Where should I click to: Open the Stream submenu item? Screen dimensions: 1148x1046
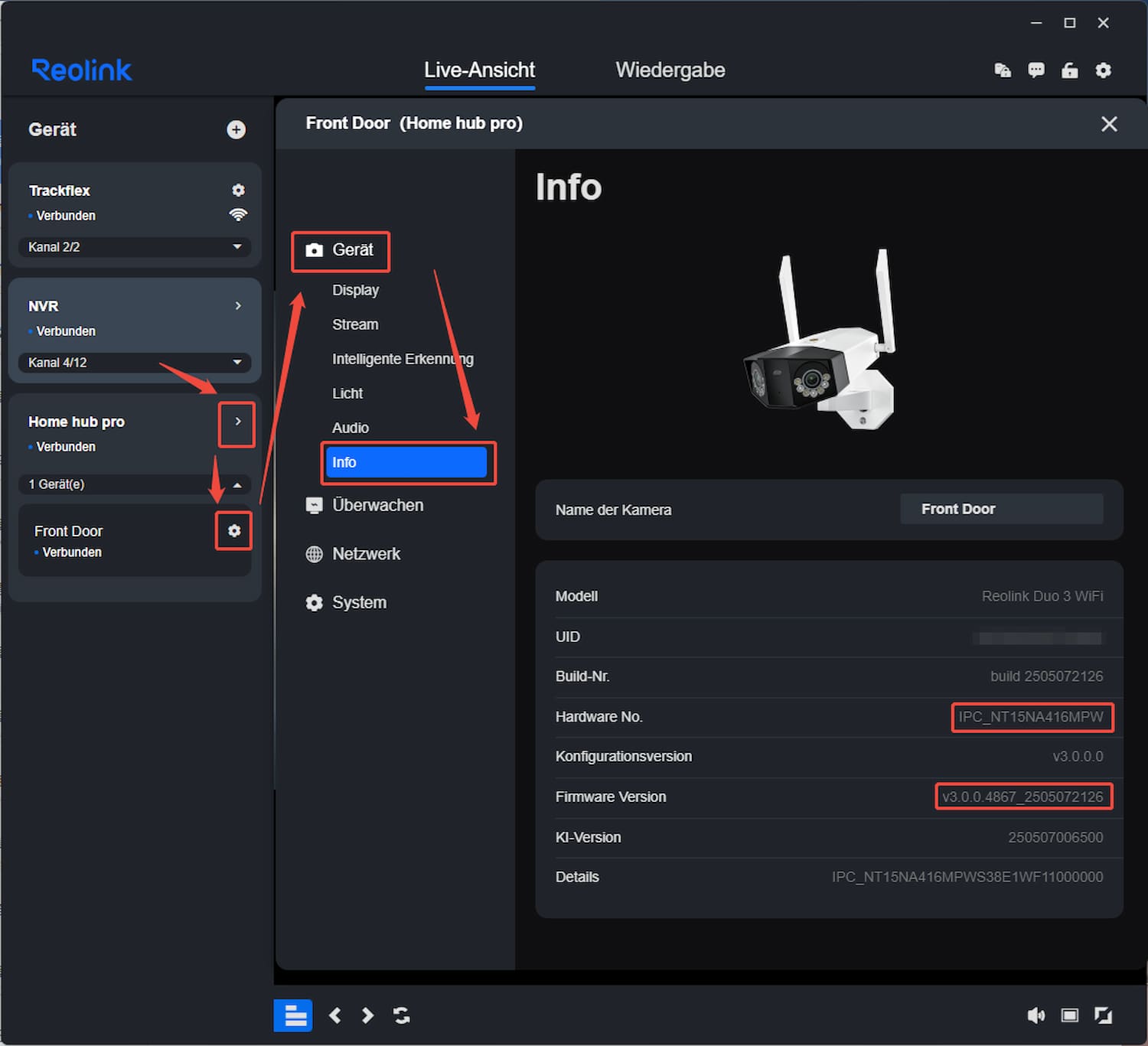coord(355,324)
